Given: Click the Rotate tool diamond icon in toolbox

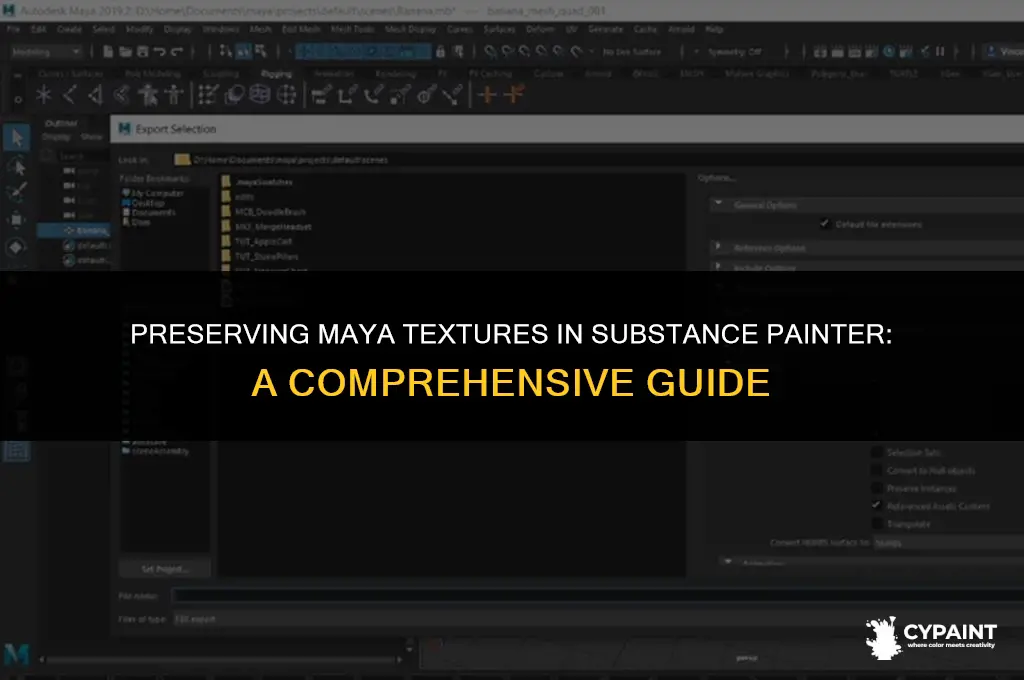Looking at the screenshot, I should 17,248.
